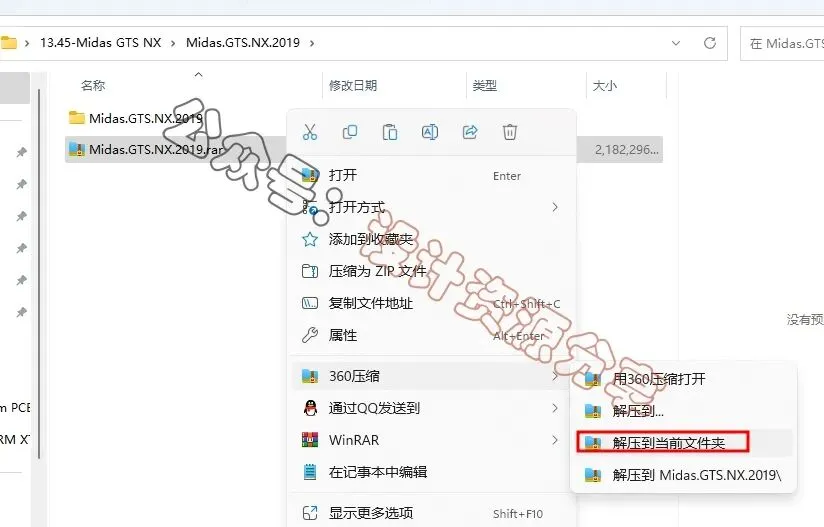The image size is (824, 527).
Task: Select 打开 menu entry
Action: pyautogui.click(x=431, y=175)
